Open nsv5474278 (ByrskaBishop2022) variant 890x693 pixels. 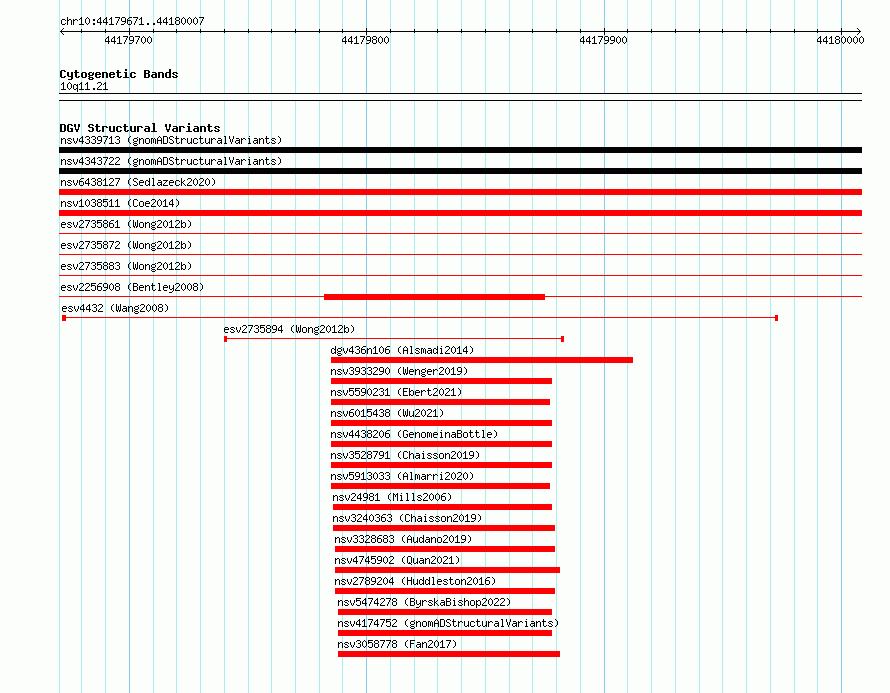pyautogui.click(x=424, y=602)
